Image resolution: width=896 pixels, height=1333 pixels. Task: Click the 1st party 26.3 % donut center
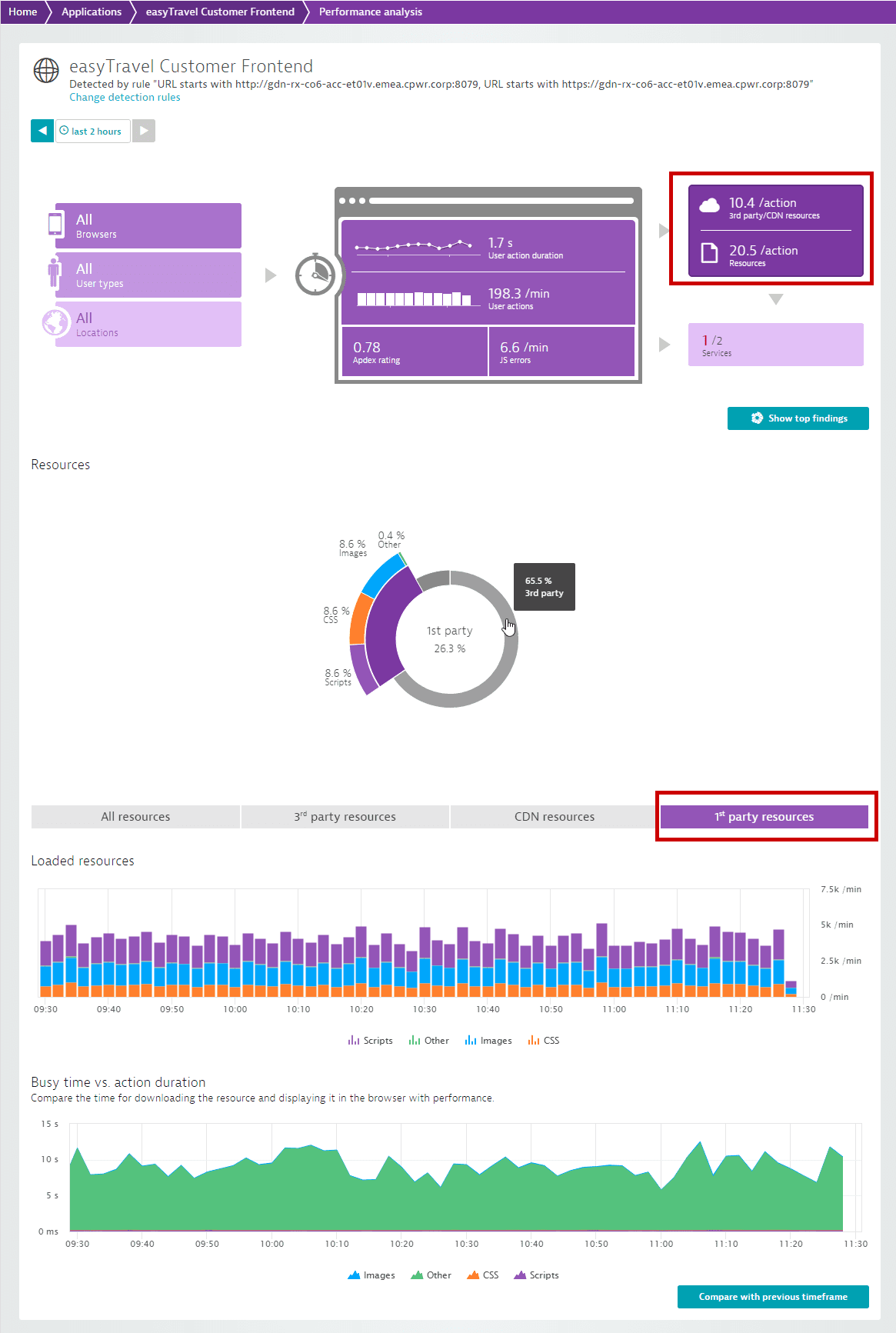coord(450,639)
